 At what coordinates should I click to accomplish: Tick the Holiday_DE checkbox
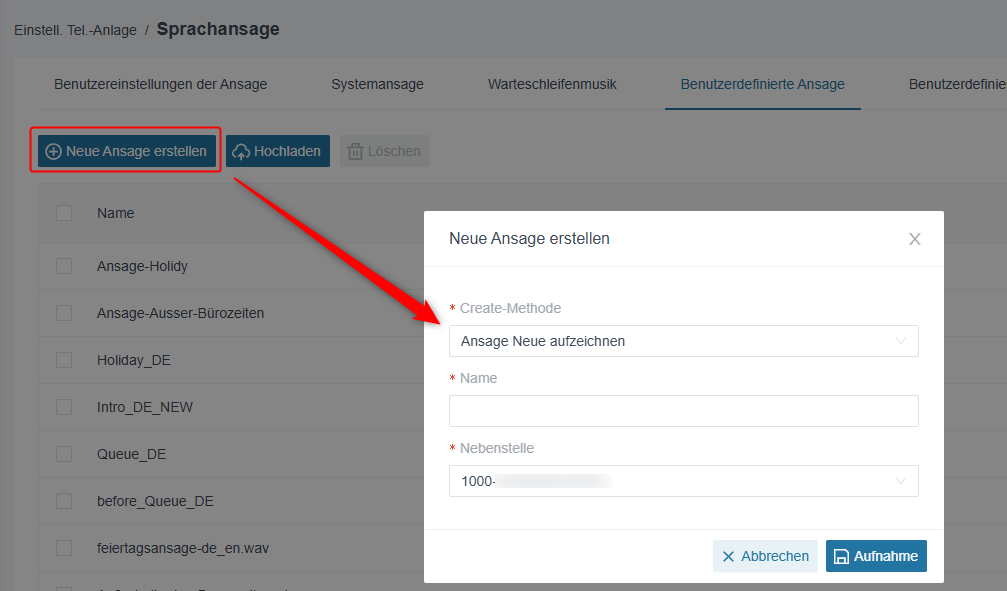(64, 360)
